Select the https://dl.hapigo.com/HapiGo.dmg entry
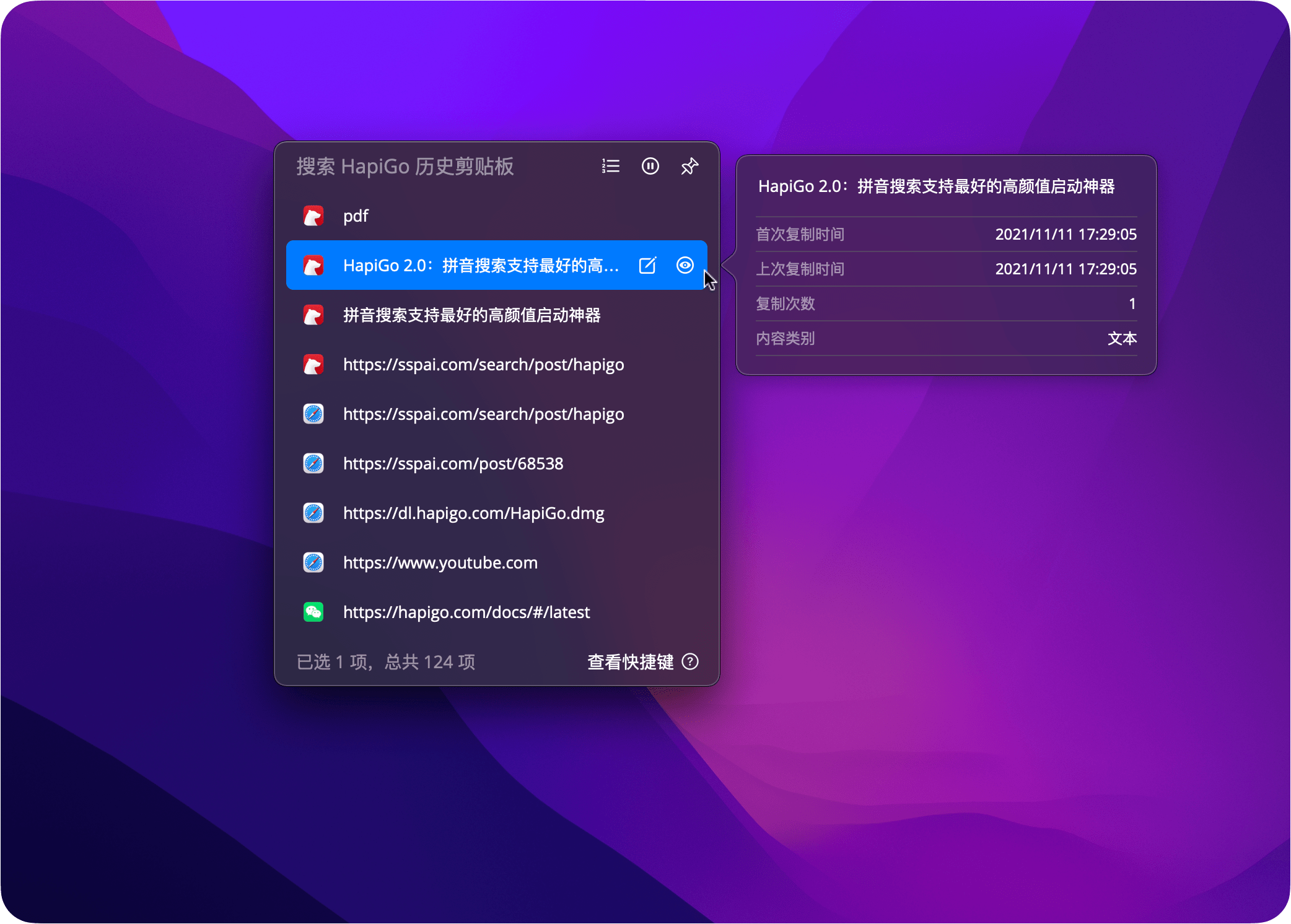This screenshot has height=924, width=1291. point(473,513)
